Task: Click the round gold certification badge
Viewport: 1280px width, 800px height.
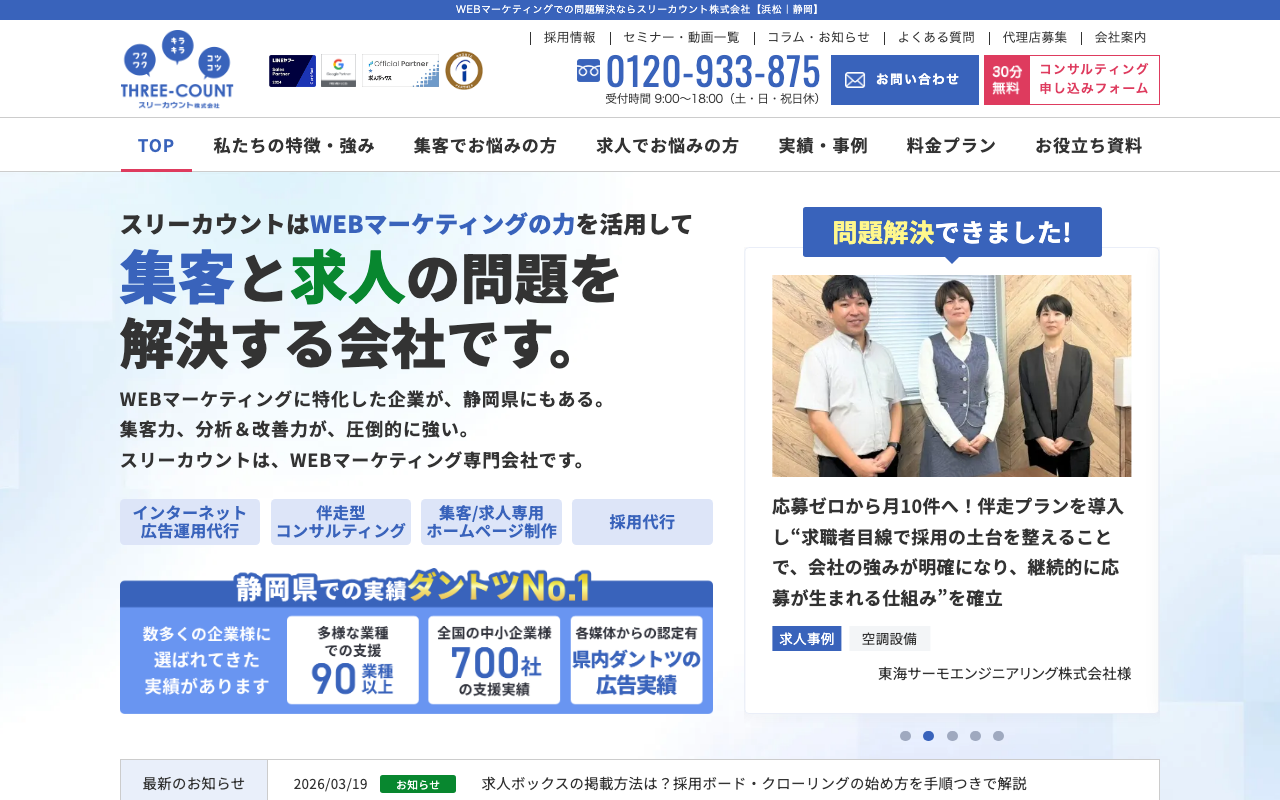Action: [464, 71]
